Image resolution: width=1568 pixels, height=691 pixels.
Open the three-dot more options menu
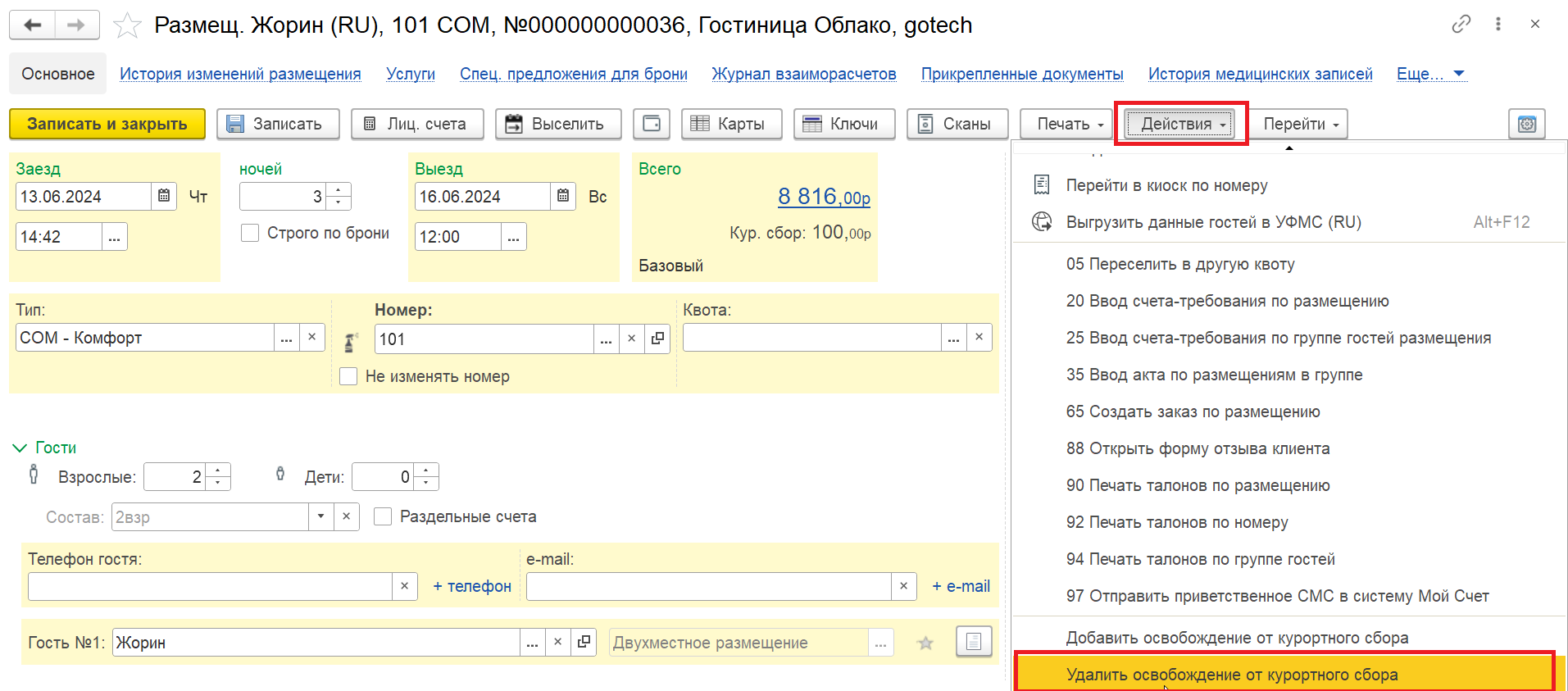pos(1498,25)
